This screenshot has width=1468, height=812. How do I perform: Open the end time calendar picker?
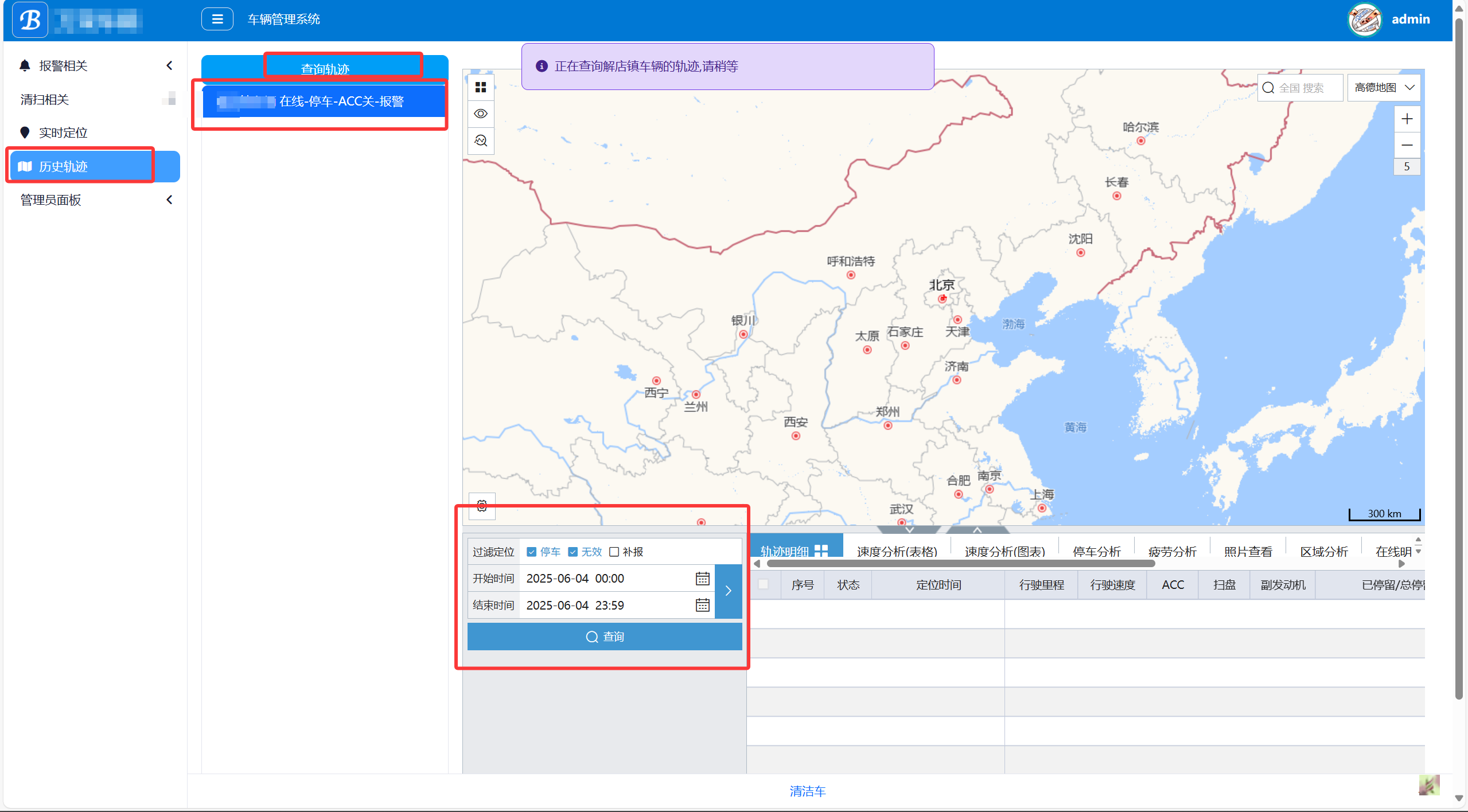(x=702, y=605)
